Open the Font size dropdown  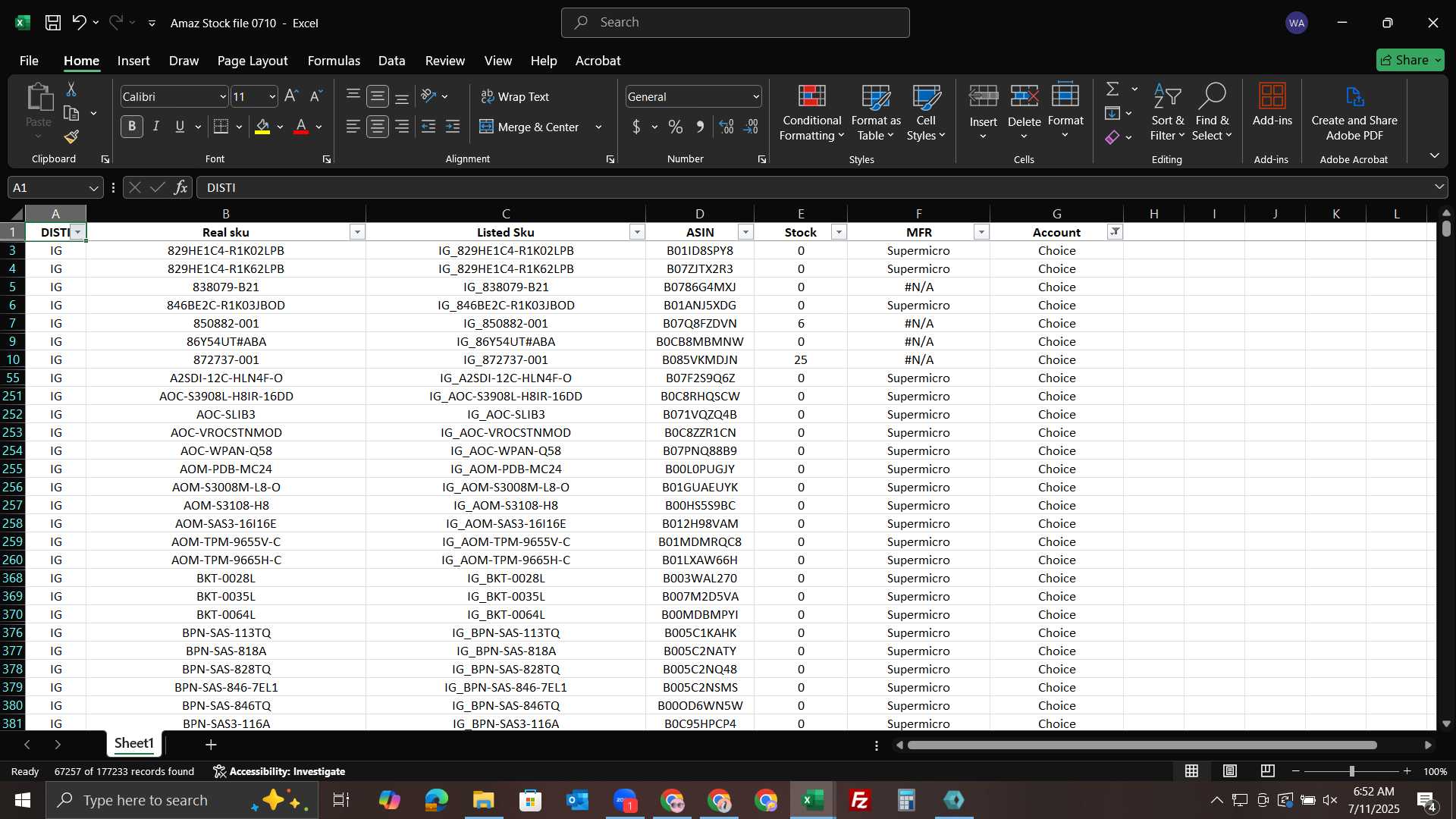pos(272,96)
